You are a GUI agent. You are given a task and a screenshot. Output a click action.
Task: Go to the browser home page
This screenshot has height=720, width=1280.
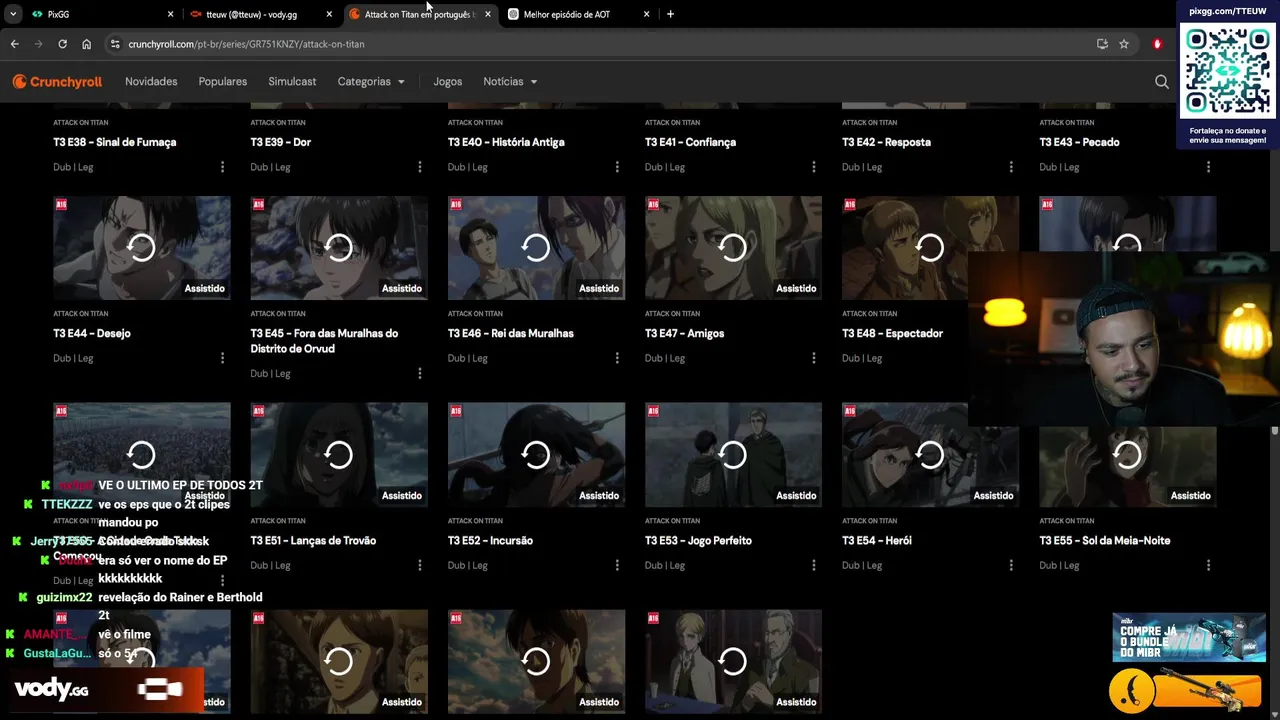click(x=87, y=44)
